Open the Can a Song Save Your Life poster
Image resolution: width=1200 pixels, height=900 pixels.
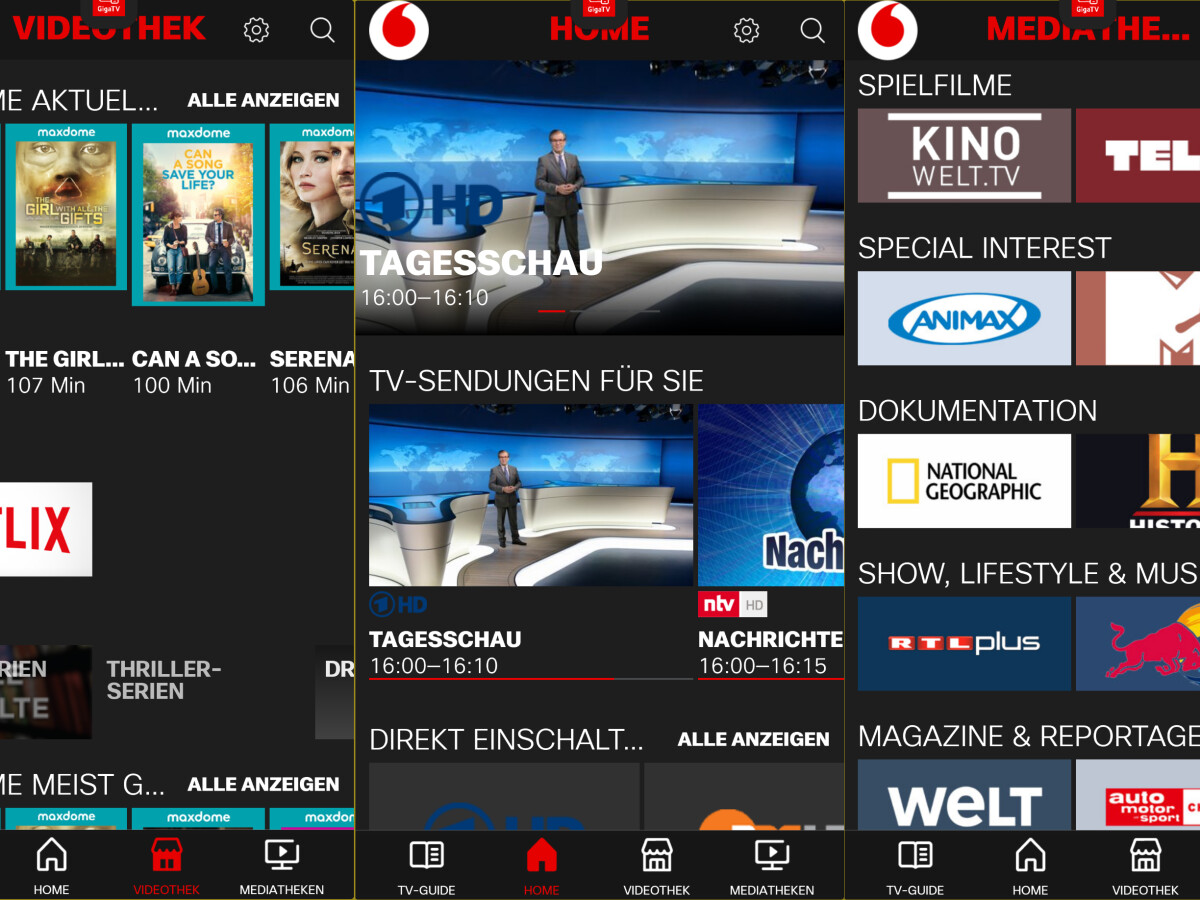(x=198, y=214)
